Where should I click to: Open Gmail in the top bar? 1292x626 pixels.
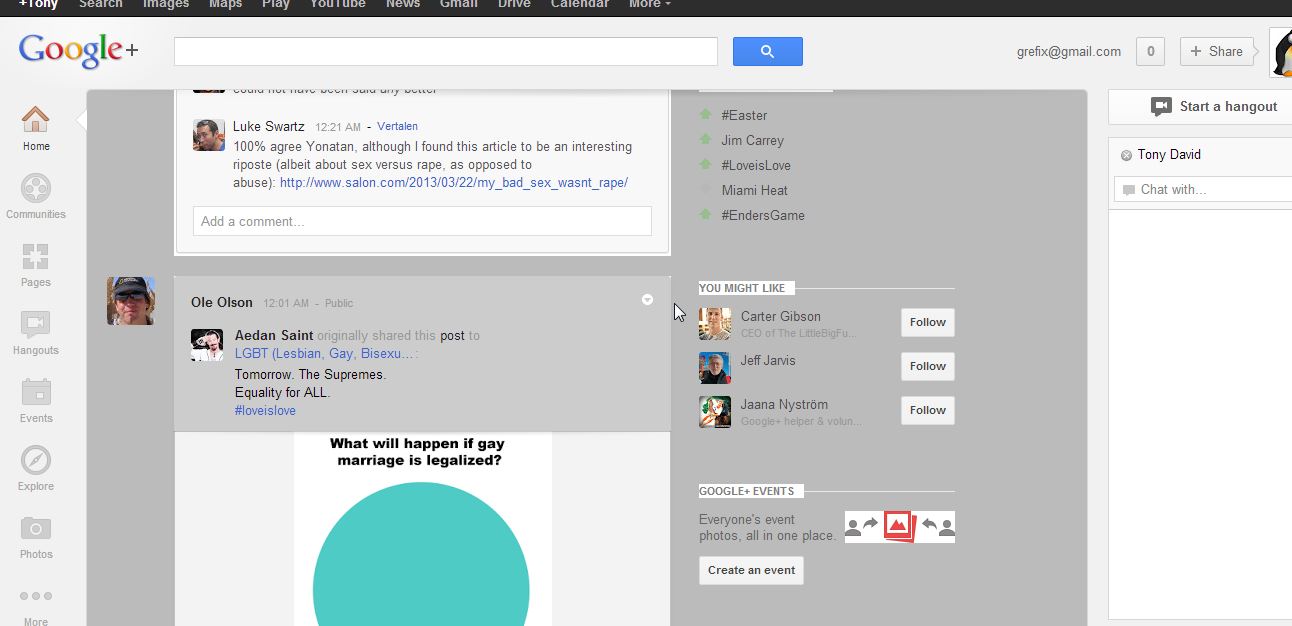[459, 4]
